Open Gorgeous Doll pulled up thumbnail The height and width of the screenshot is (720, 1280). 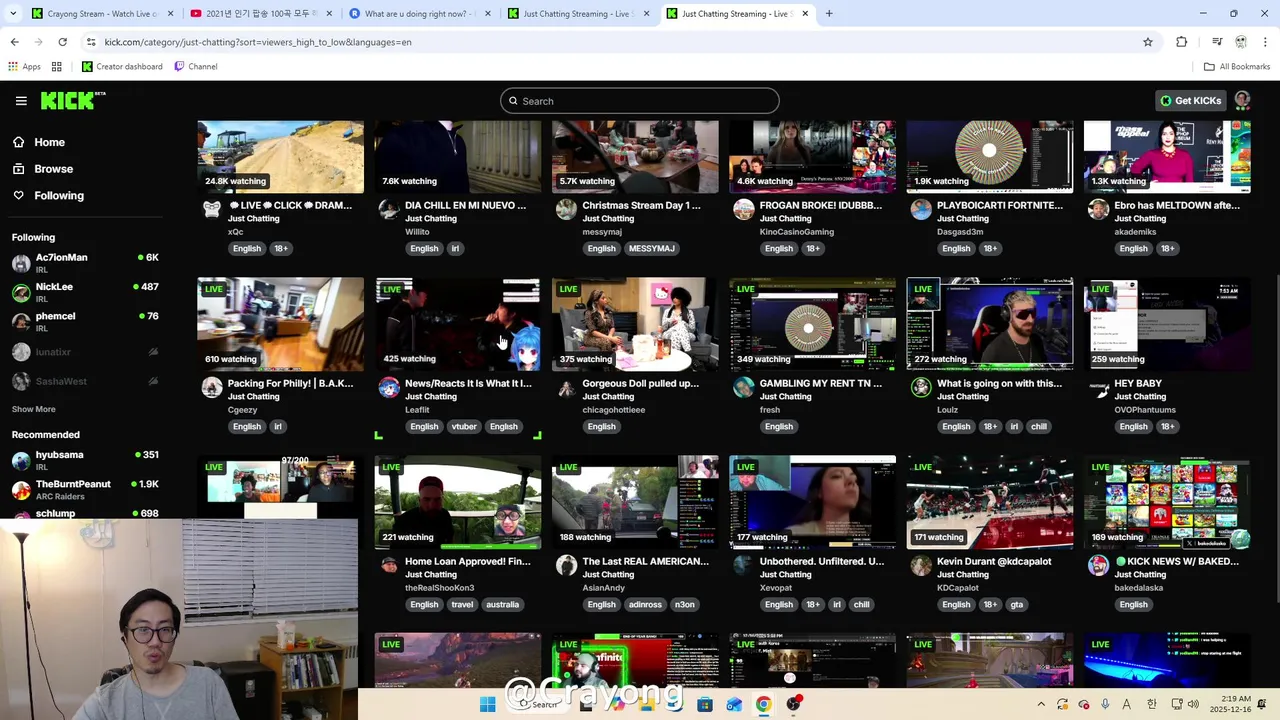635,324
